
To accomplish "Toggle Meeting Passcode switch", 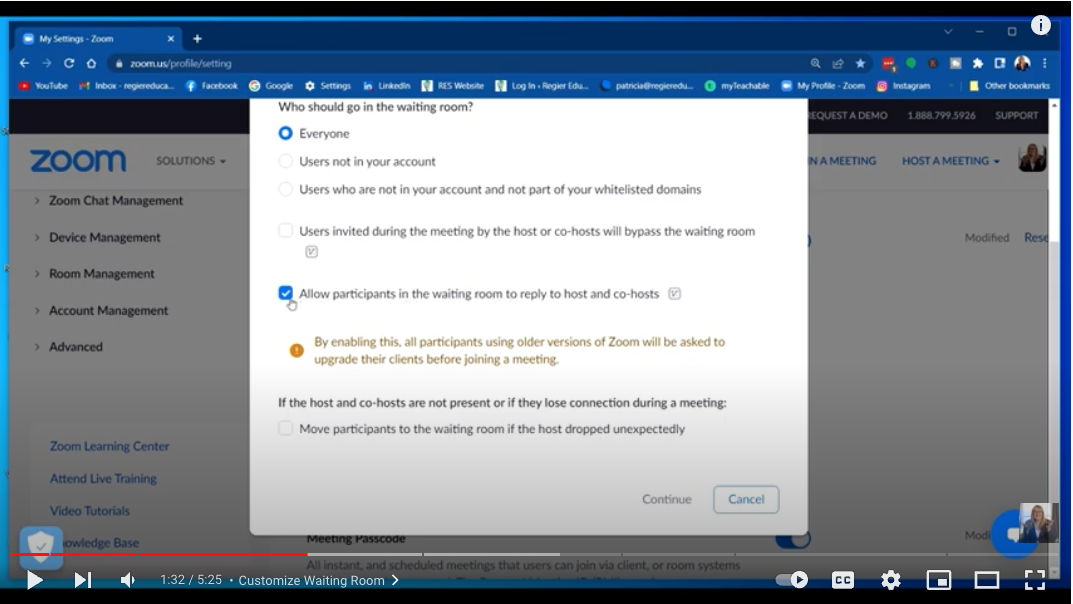I will 794,539.
